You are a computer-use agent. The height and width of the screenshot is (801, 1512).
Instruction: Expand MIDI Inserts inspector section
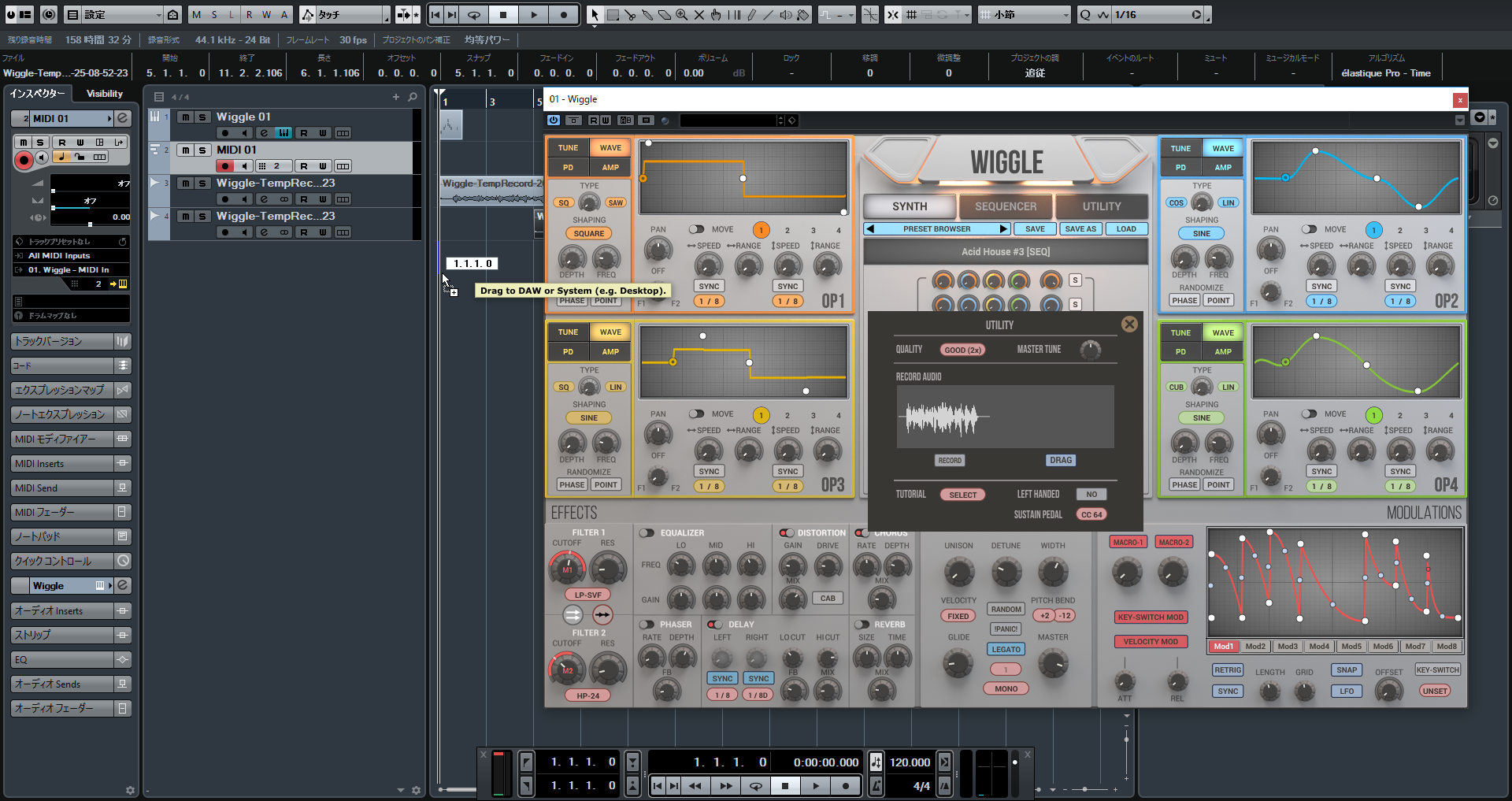click(71, 463)
